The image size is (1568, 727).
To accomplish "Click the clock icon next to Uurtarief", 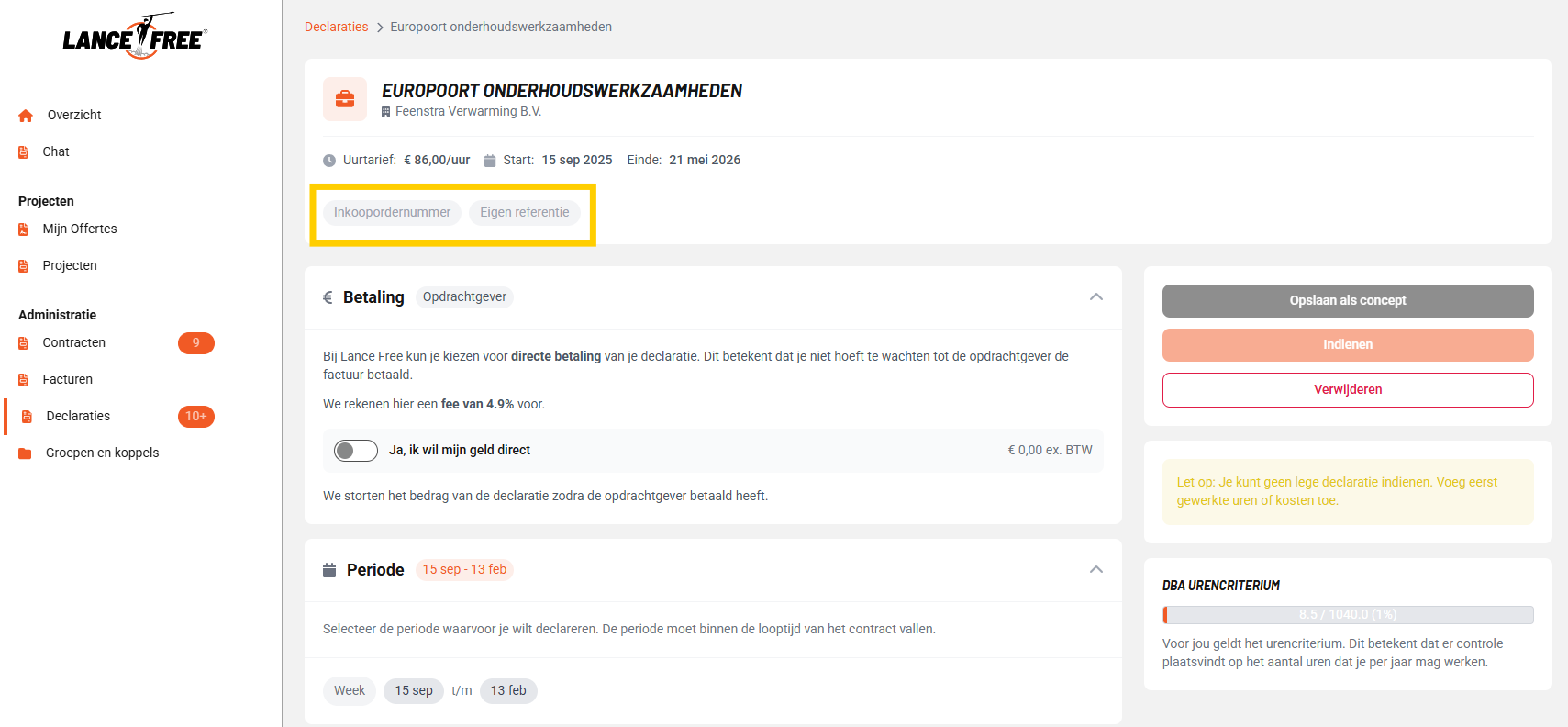I will pyautogui.click(x=329, y=161).
